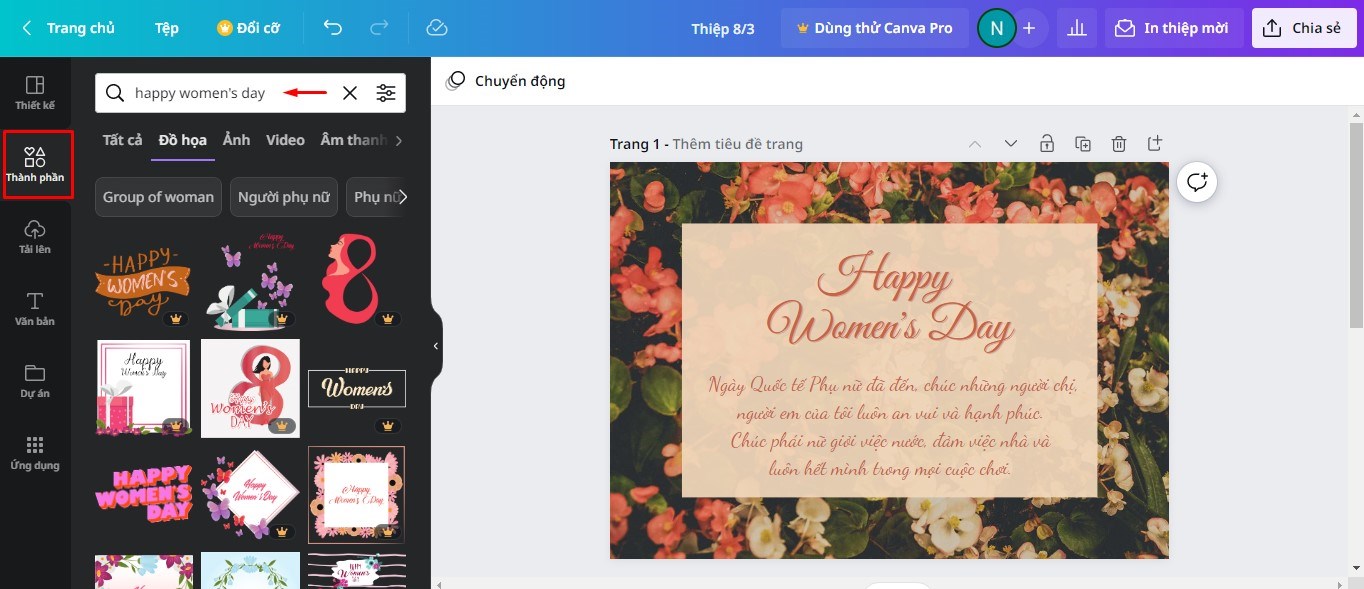Open the N account avatar
This screenshot has height=589, width=1364.
996,28
